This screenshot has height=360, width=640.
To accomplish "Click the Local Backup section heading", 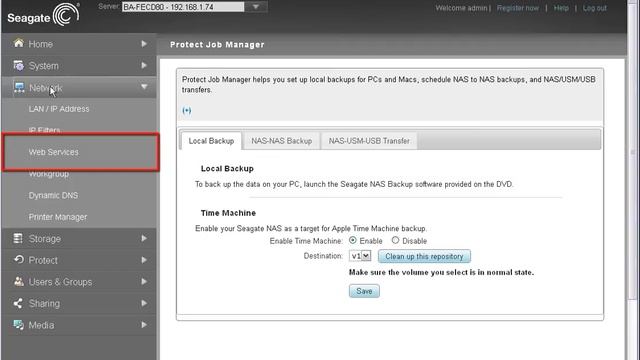I will coord(227,169).
